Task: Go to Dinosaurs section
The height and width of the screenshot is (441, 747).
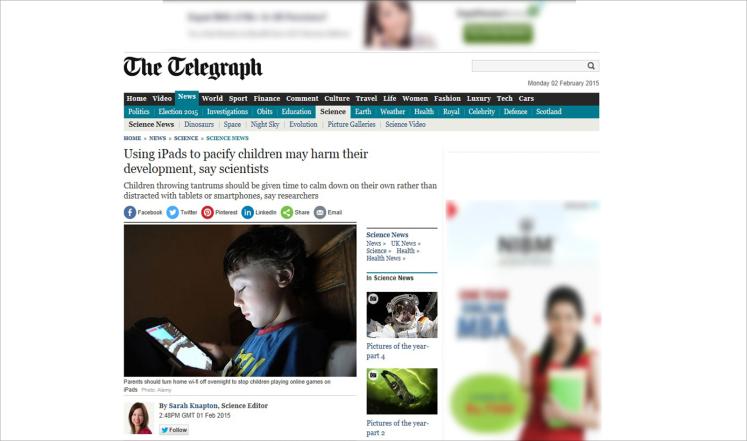Action: pyautogui.click(x=199, y=124)
